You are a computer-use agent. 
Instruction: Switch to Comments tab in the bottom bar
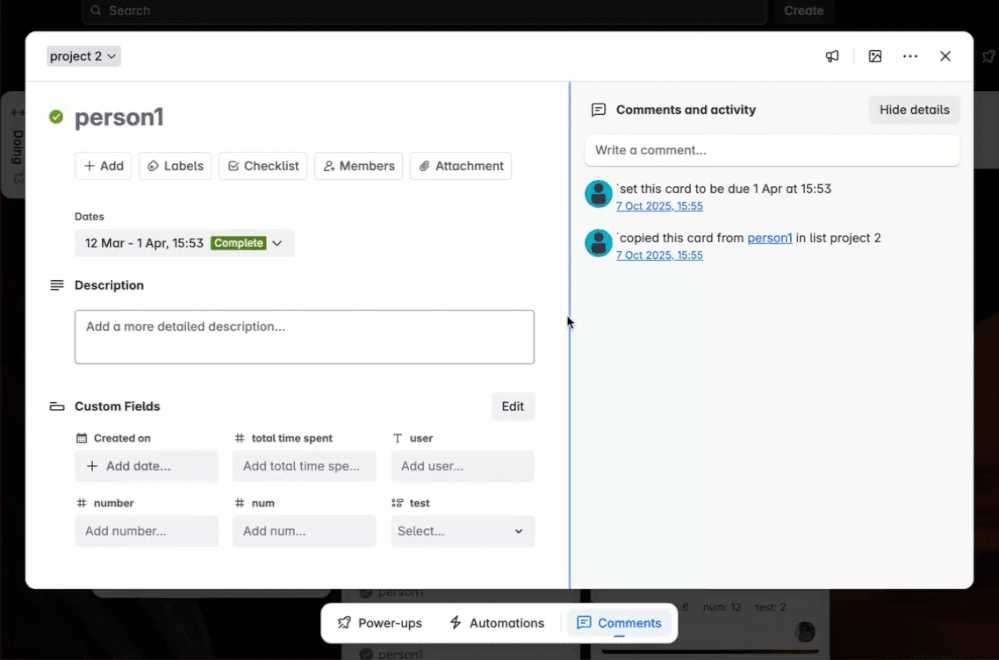click(x=619, y=623)
